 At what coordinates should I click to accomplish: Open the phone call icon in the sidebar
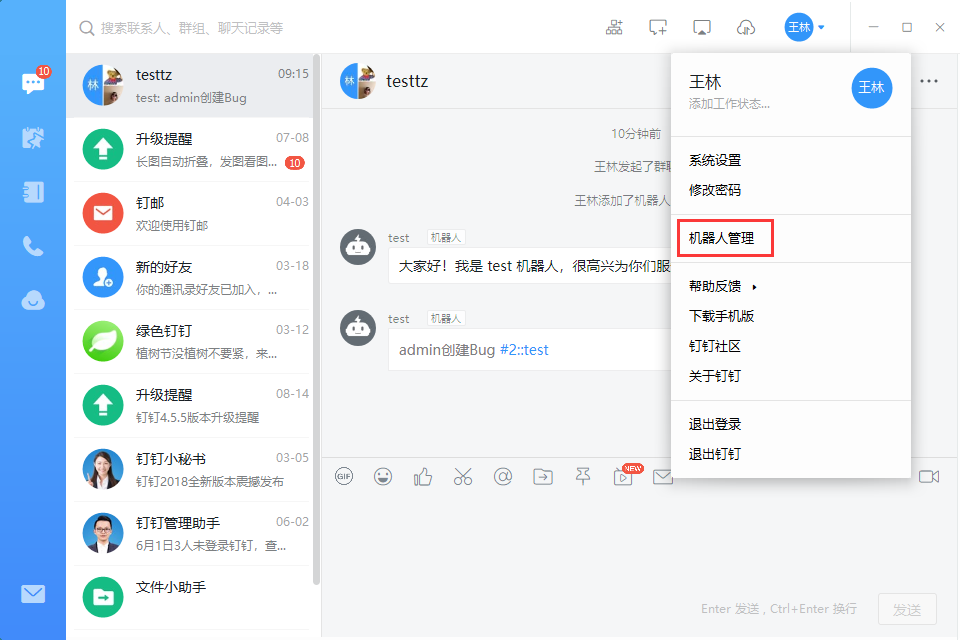(x=33, y=246)
